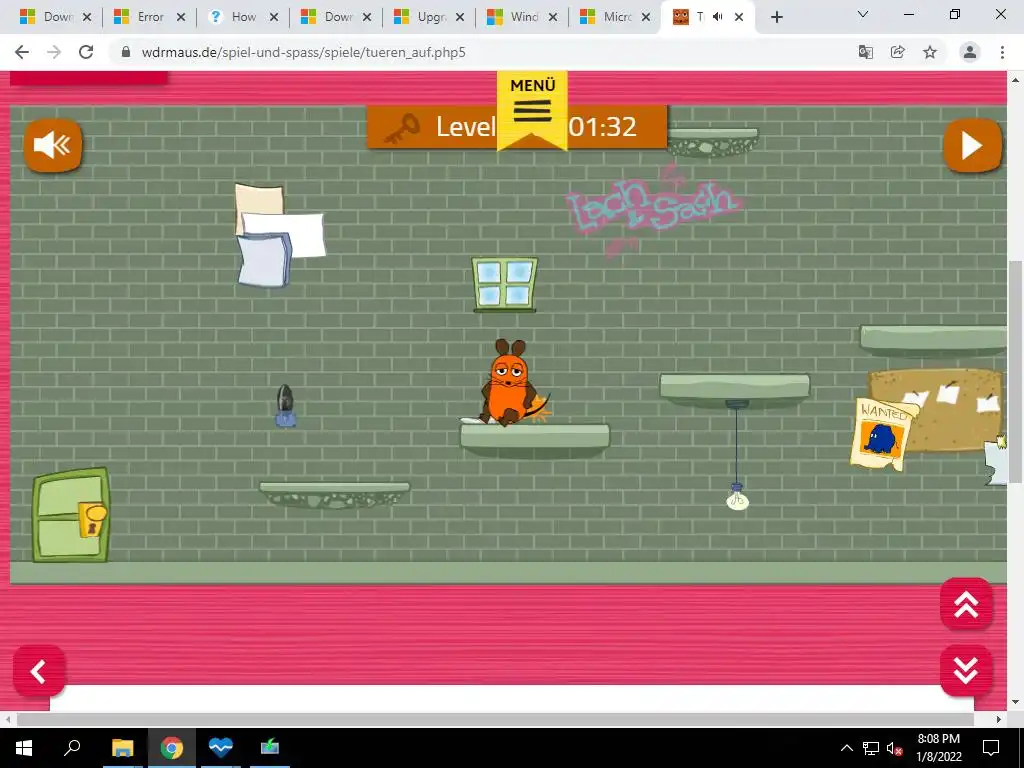The image size is (1024, 768).
Task: Click the orange play button
Action: tap(972, 145)
